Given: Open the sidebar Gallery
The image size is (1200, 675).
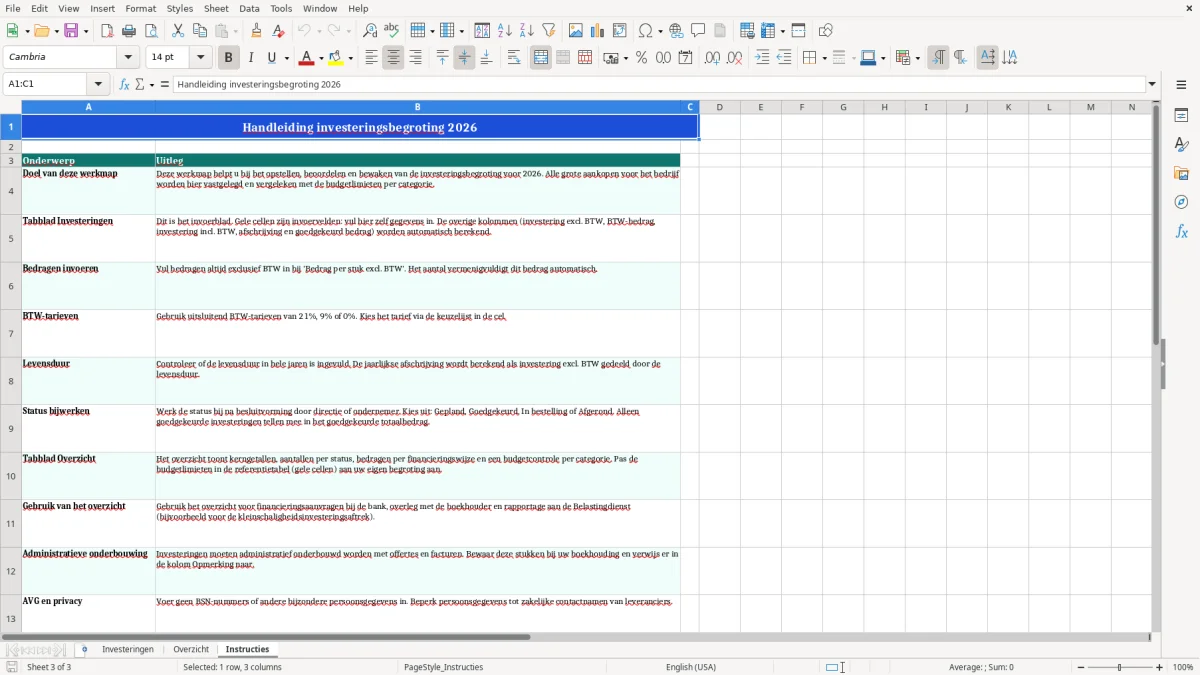Looking at the screenshot, I should (1181, 174).
